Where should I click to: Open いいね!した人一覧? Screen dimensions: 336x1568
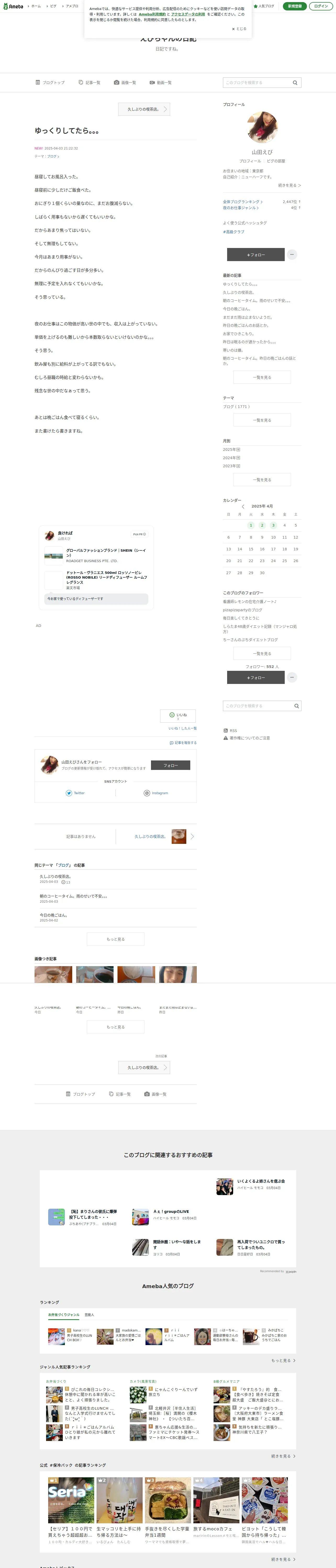183,729
